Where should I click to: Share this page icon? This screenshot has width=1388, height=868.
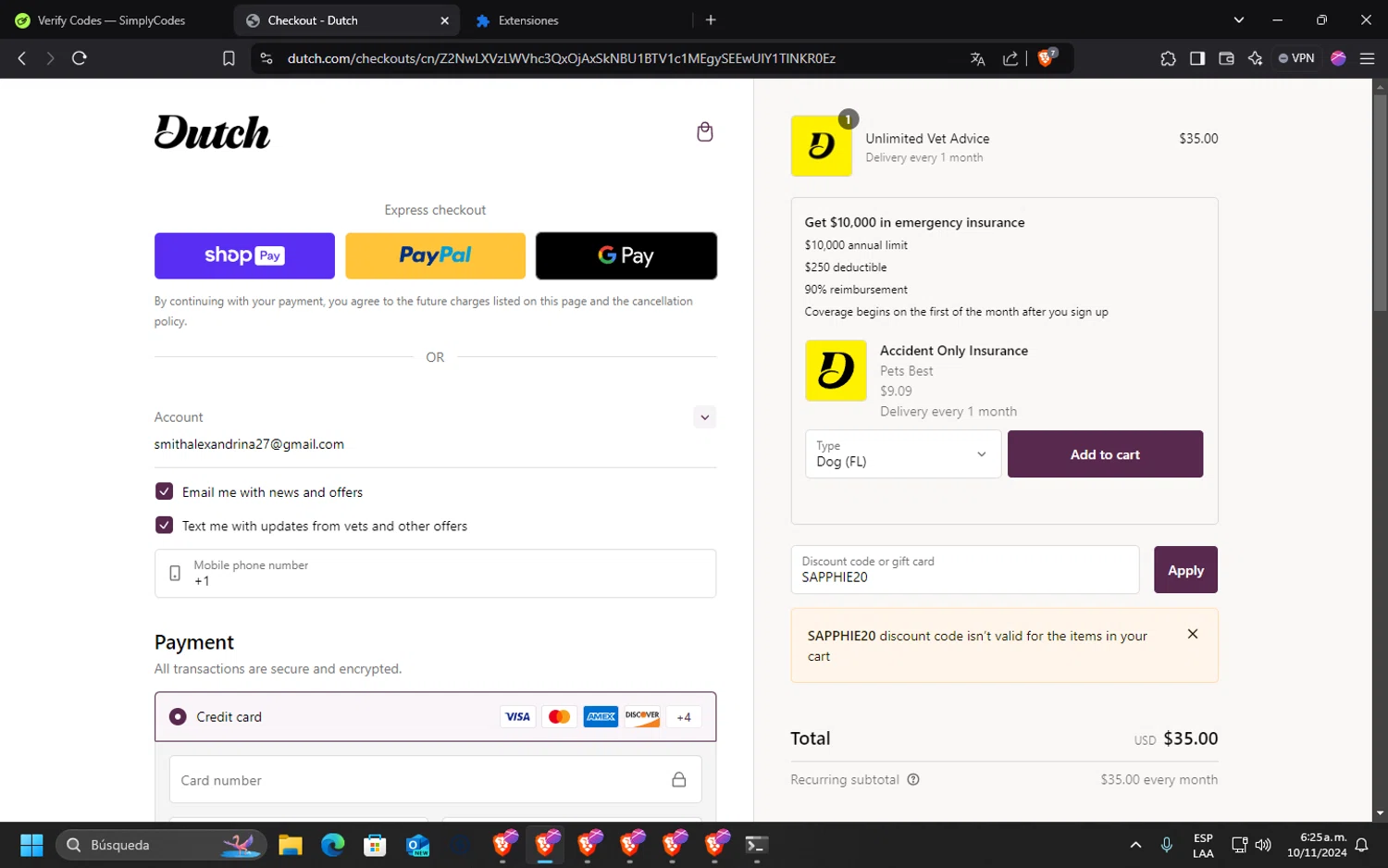click(x=1010, y=58)
